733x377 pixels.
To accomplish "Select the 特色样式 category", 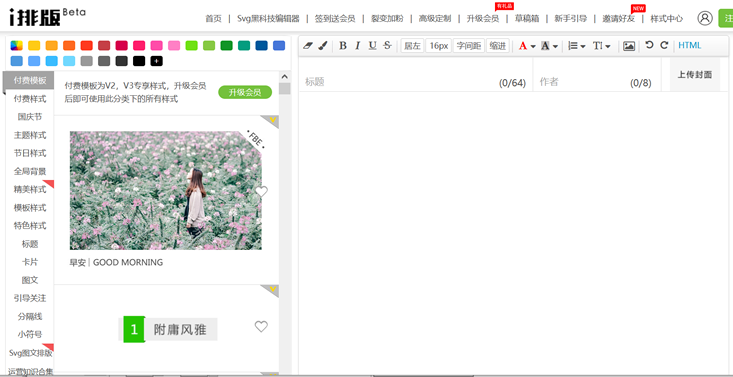I will 30,225.
